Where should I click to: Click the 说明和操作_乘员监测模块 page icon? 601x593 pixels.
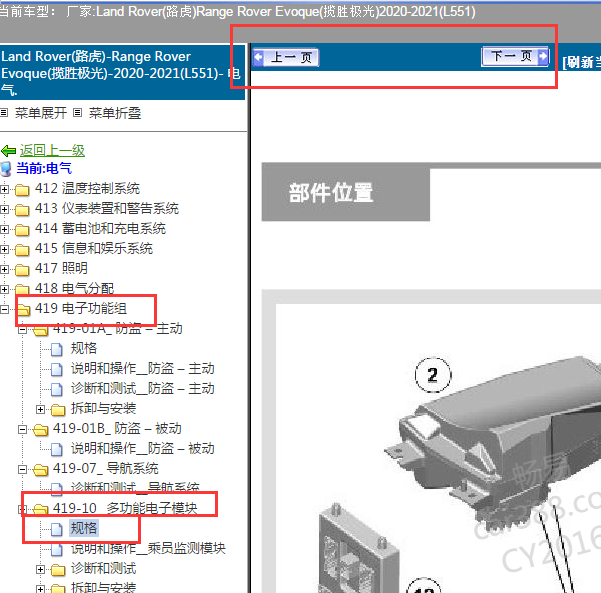click(57, 549)
